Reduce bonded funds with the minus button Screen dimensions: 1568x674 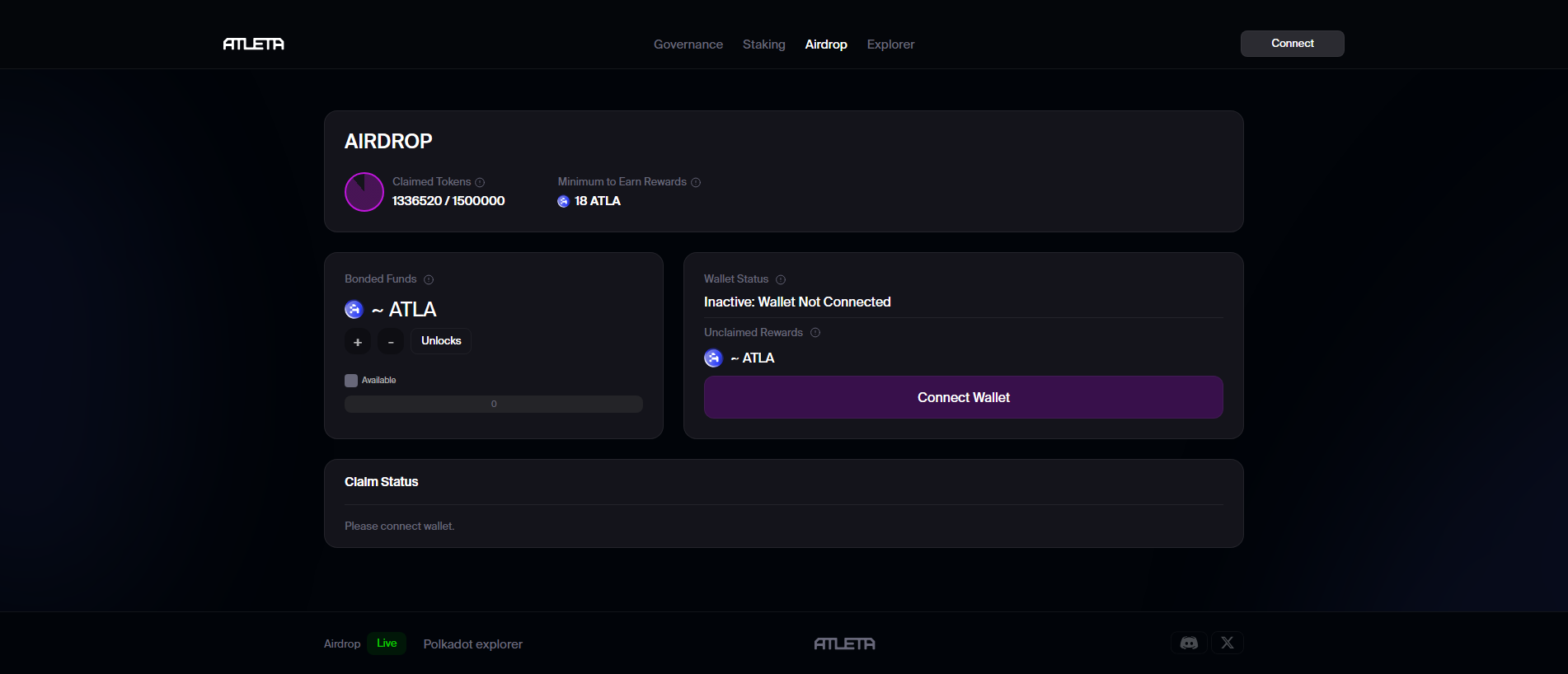pos(391,341)
